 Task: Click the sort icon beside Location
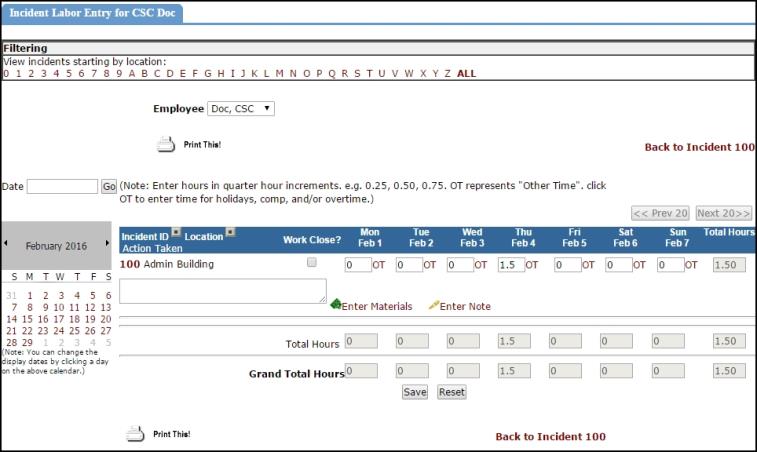tap(231, 232)
